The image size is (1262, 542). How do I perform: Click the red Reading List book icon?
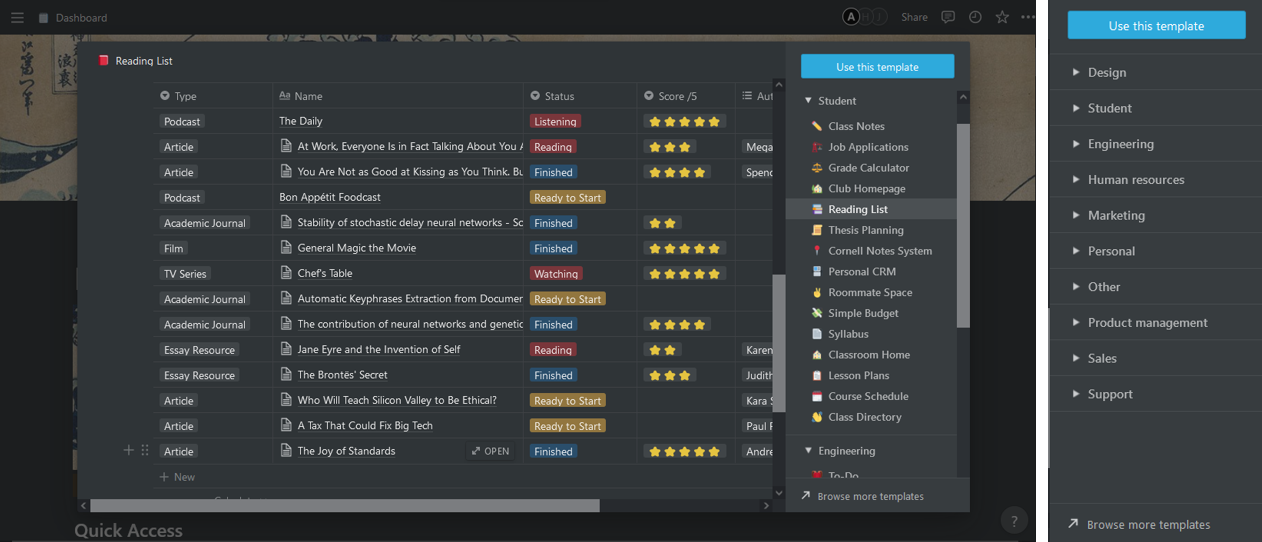pyautogui.click(x=103, y=61)
